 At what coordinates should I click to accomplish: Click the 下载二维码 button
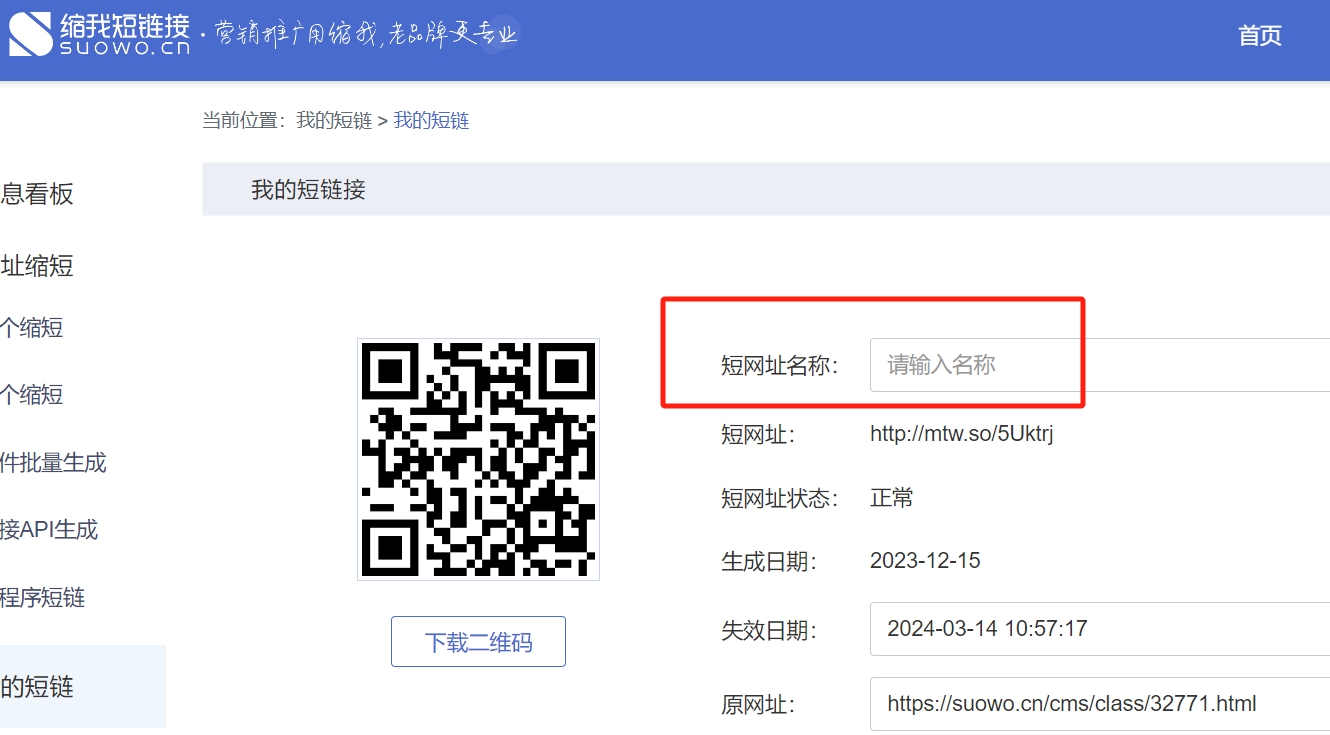pyautogui.click(x=478, y=642)
